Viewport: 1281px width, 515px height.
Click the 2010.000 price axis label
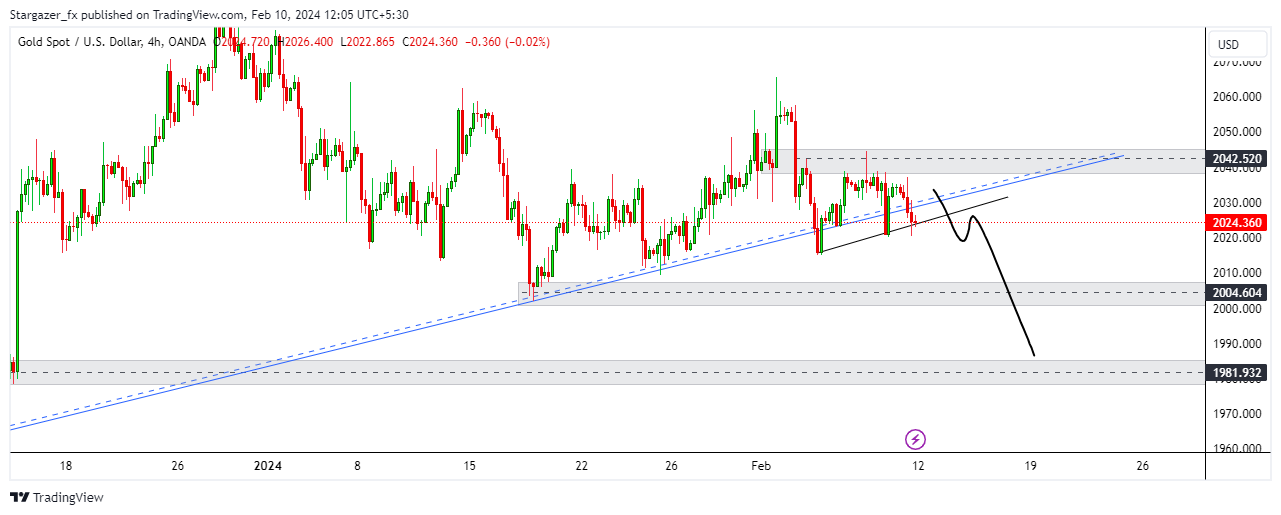point(1239,272)
